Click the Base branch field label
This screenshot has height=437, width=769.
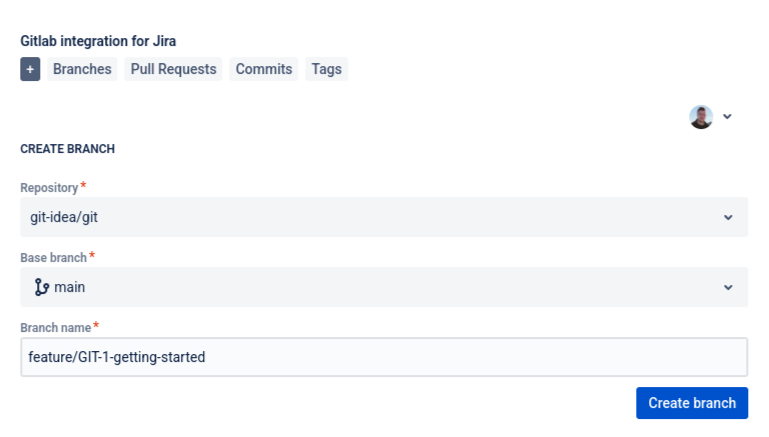tap(53, 258)
